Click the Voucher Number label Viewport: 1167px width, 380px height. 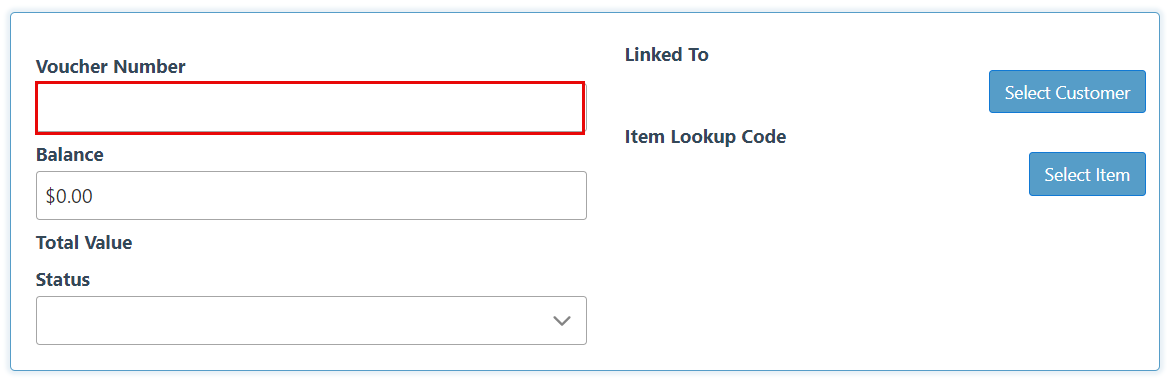110,67
